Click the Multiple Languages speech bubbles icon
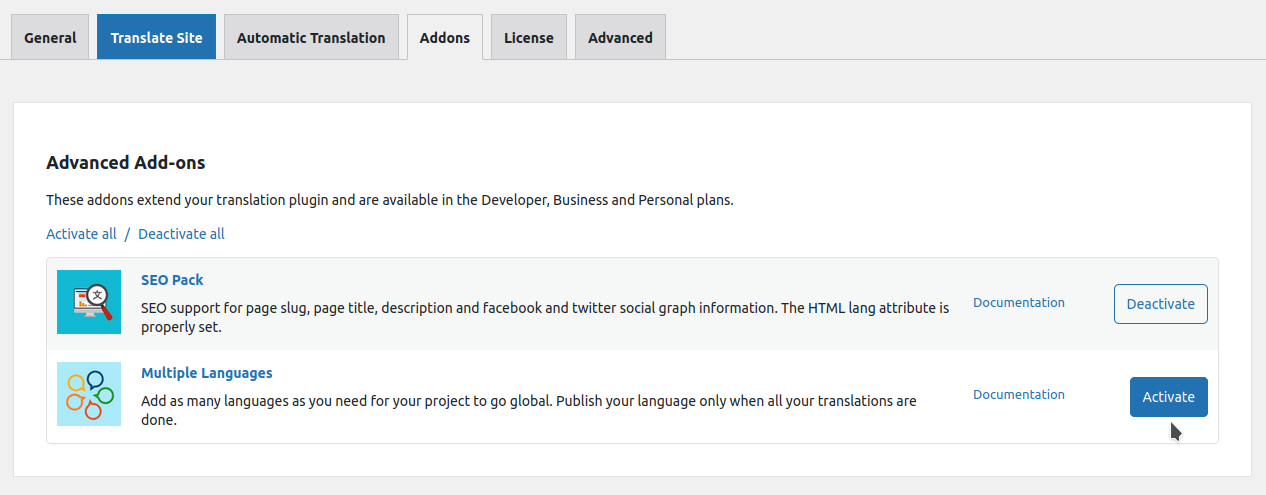This screenshot has width=1266, height=495. tap(89, 394)
